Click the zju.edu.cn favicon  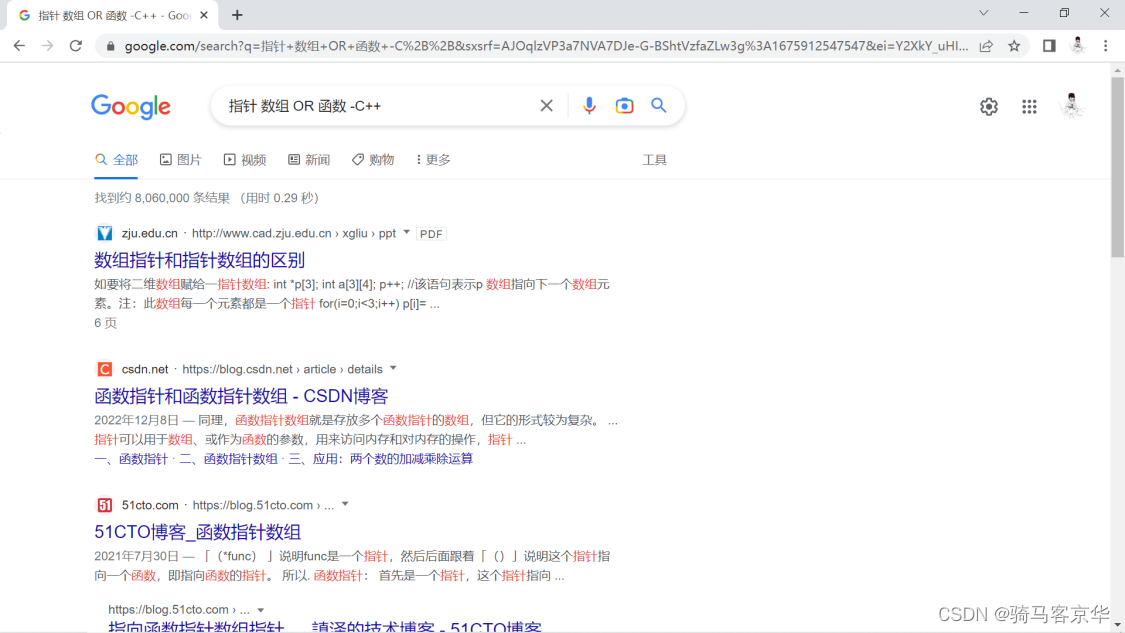click(x=105, y=233)
